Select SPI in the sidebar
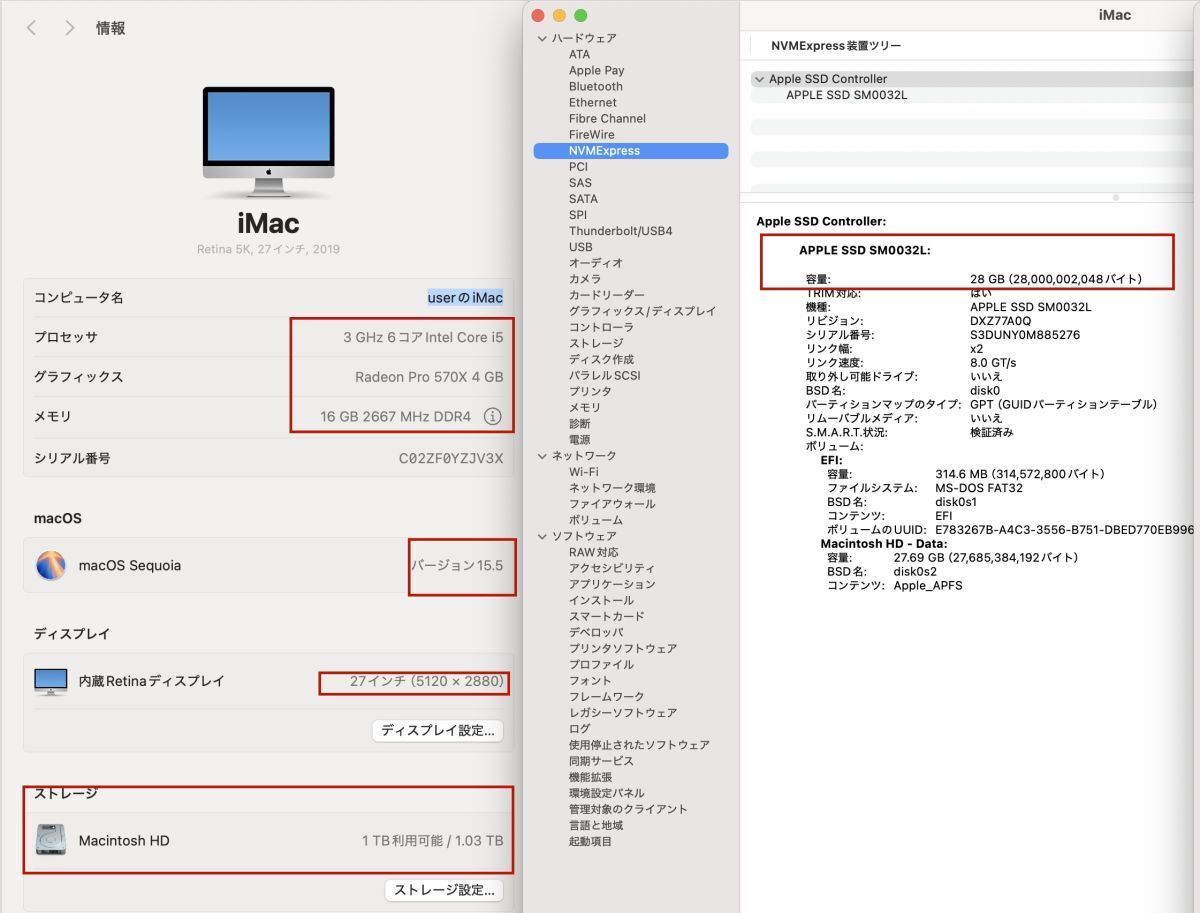Image resolution: width=1200 pixels, height=913 pixels. [578, 214]
